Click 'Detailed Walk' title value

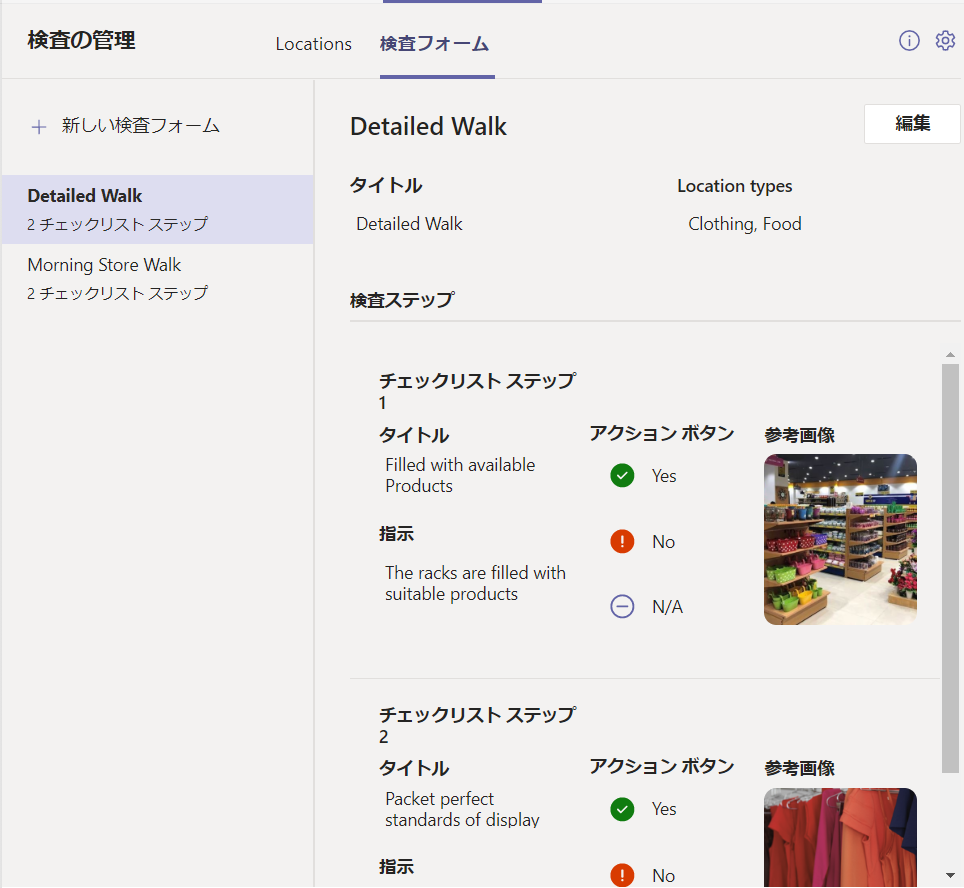point(409,224)
